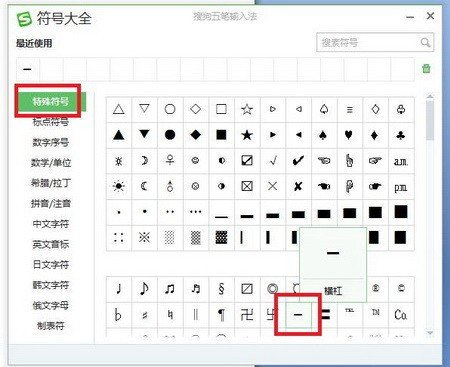Viewport: 450px width, 367px height.
Task: Insert the solid down triangle symbol
Action: pos(144,135)
